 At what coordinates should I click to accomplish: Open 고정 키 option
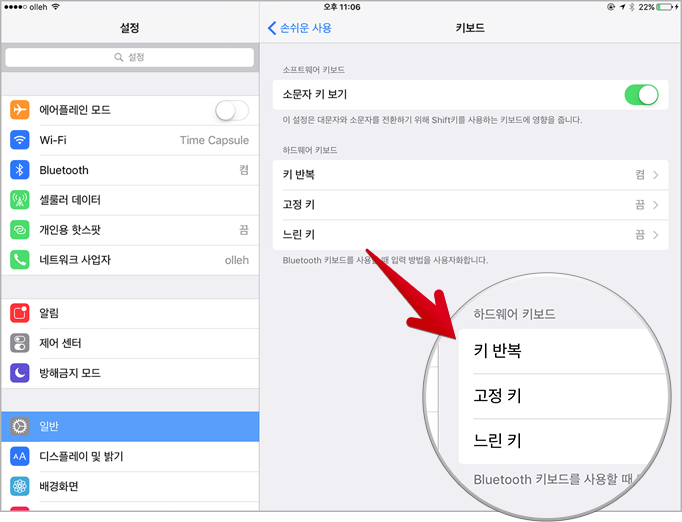pos(470,205)
